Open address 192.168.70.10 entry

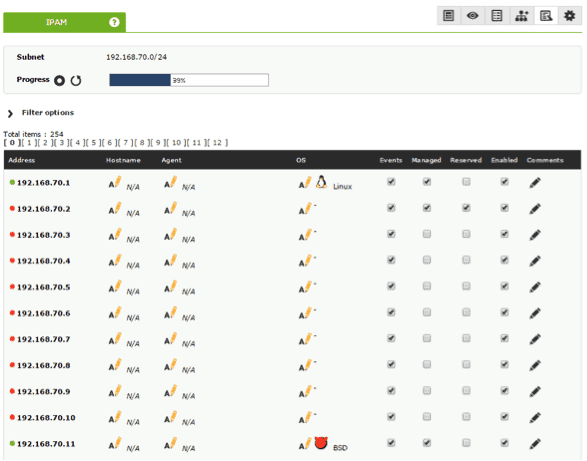pyautogui.click(x=46, y=418)
